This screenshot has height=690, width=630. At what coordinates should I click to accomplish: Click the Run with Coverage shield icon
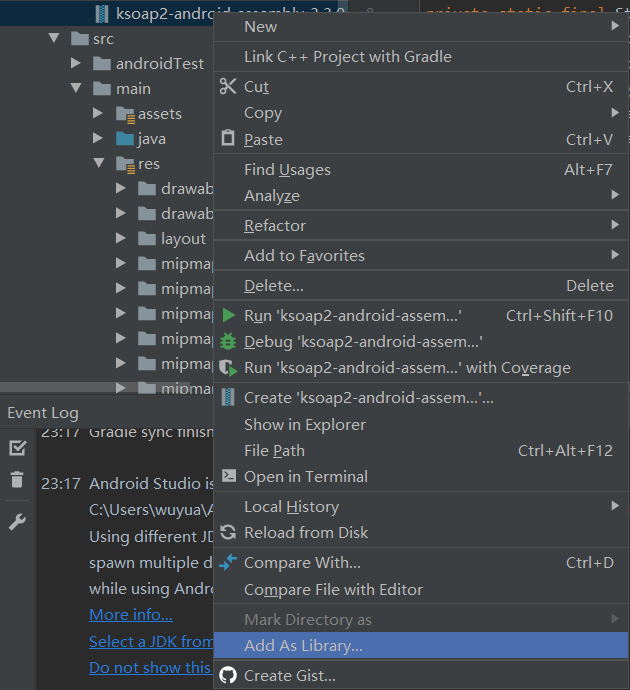click(228, 368)
